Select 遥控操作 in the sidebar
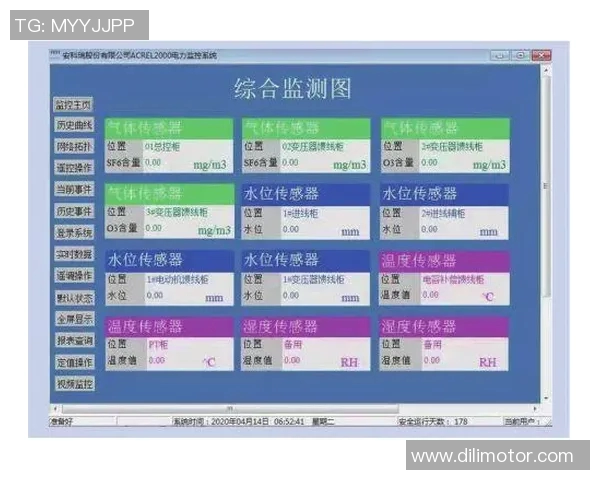Screen dimensions: 600x480 point(73,168)
